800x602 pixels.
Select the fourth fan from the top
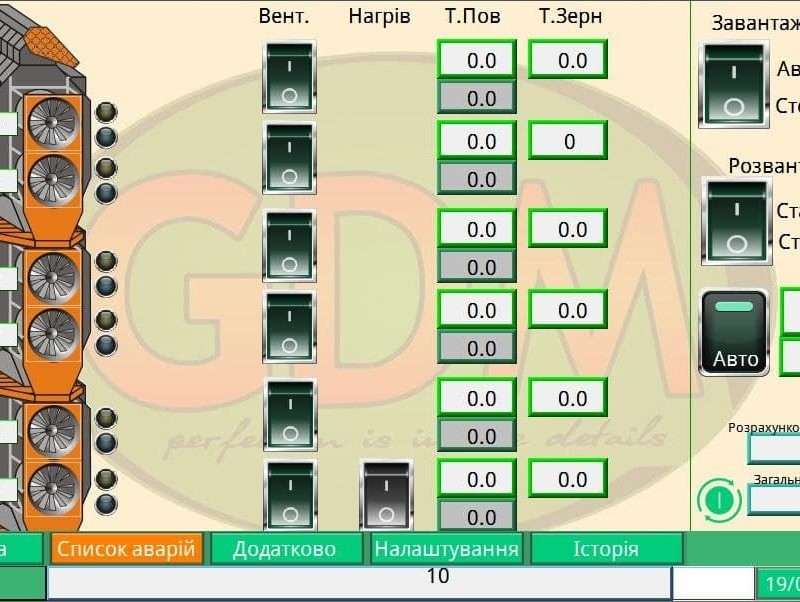tap(53, 334)
